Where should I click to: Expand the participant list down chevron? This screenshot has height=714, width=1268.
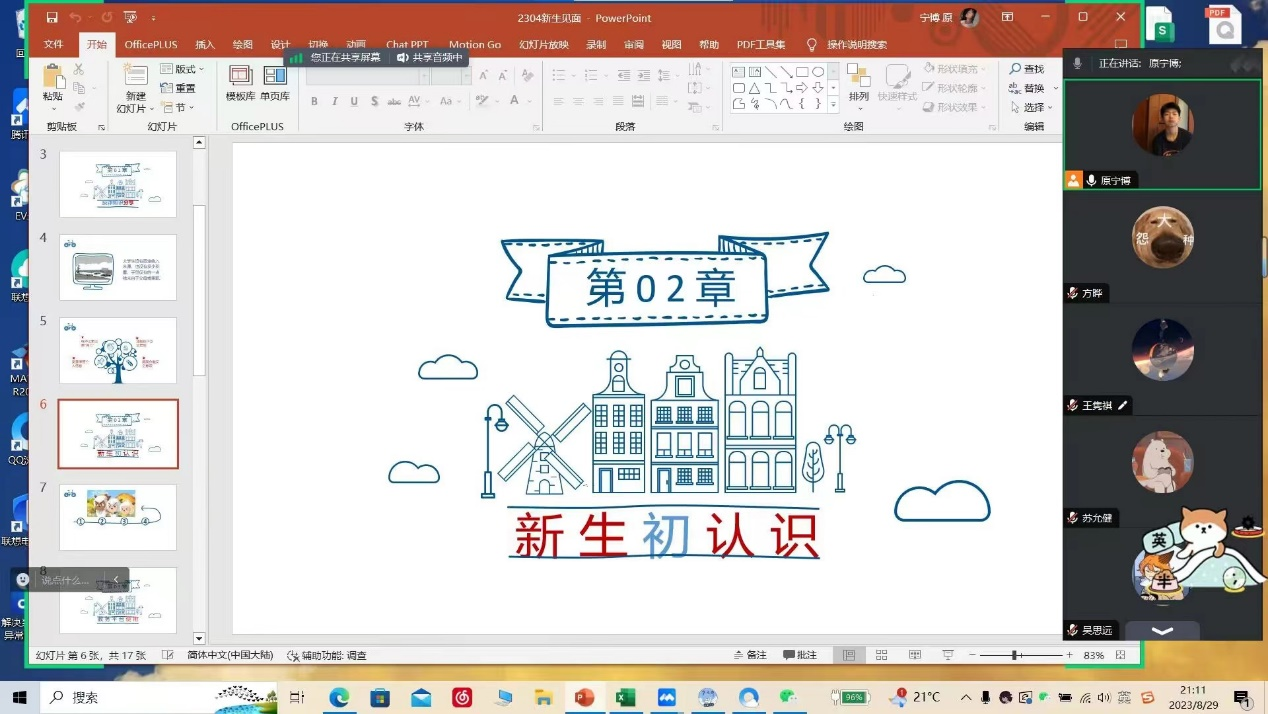point(1162,631)
